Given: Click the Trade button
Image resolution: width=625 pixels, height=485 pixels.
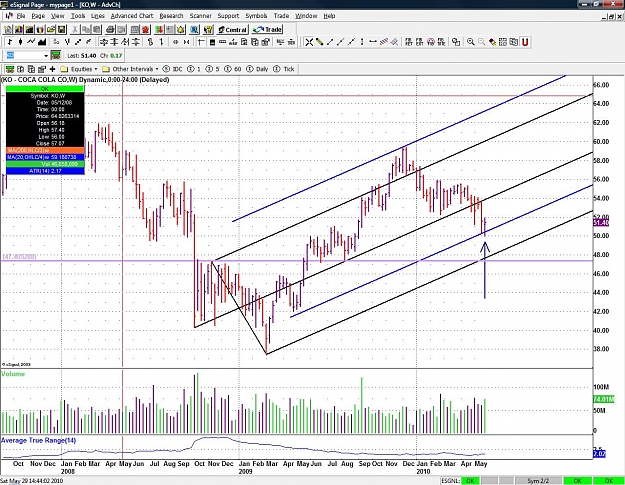Looking at the screenshot, I should (x=267, y=29).
